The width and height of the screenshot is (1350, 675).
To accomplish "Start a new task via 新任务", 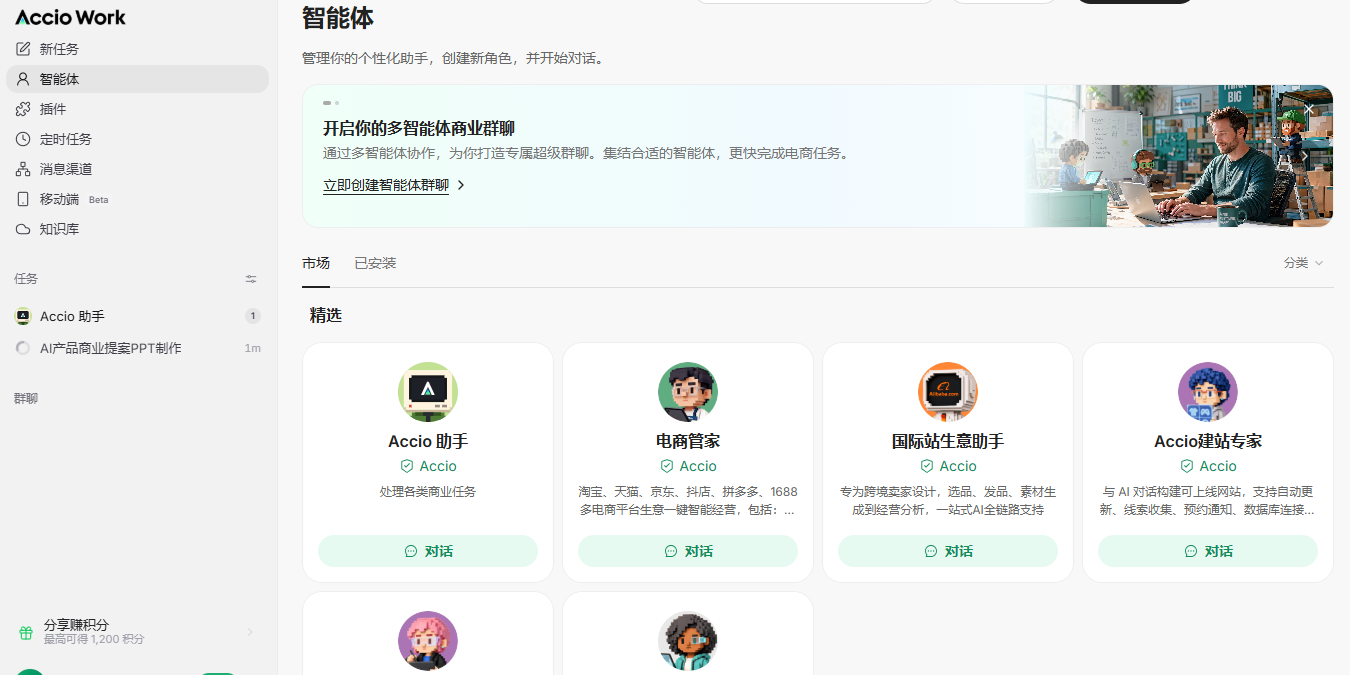I will [x=137, y=49].
